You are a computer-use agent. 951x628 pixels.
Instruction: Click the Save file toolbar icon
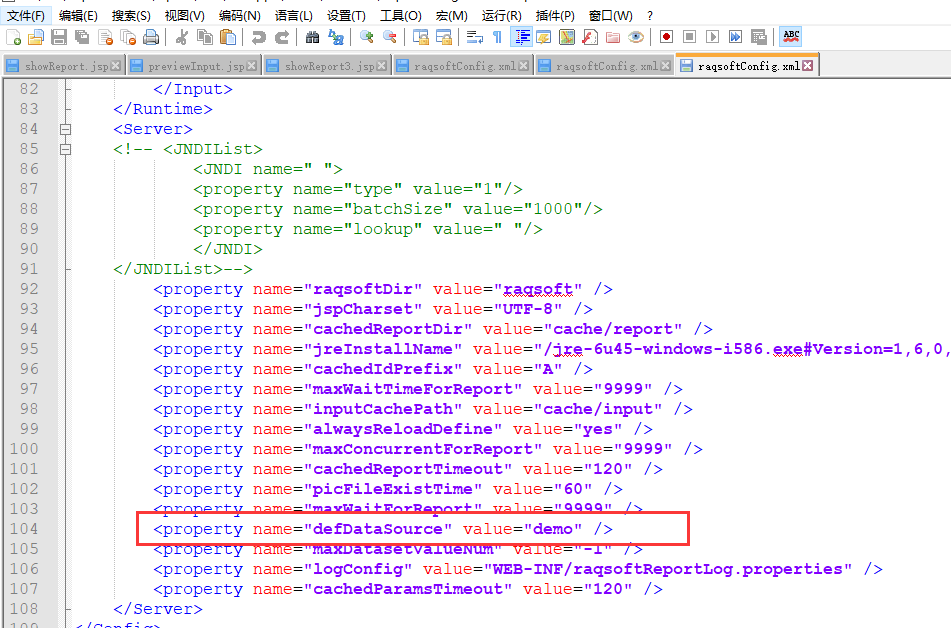[58, 37]
